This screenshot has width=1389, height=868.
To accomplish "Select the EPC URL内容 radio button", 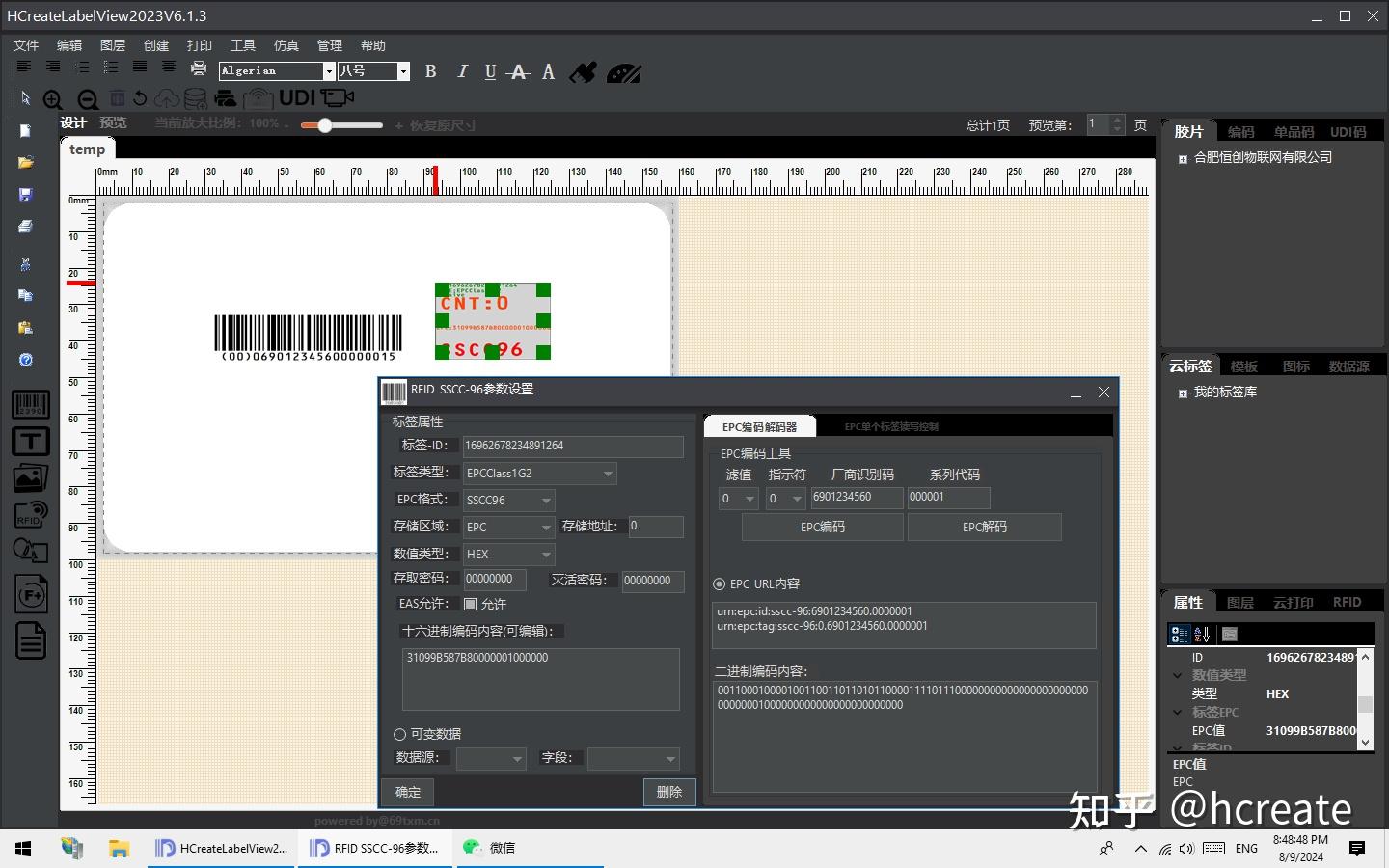I will (x=719, y=583).
